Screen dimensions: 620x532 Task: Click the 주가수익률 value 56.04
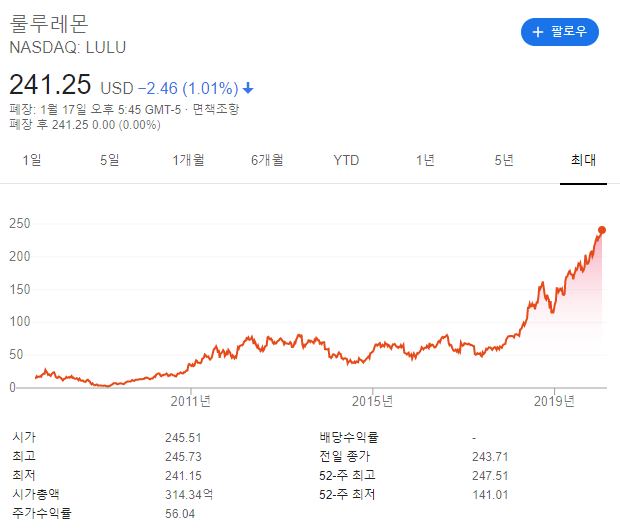click(x=180, y=513)
